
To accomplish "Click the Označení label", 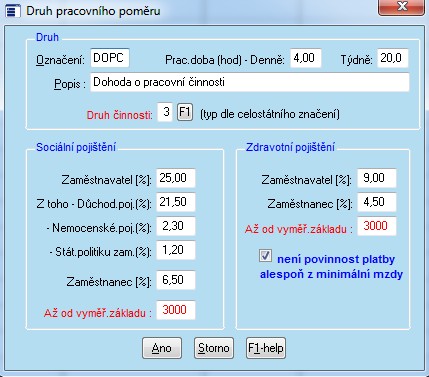I will pos(60,60).
